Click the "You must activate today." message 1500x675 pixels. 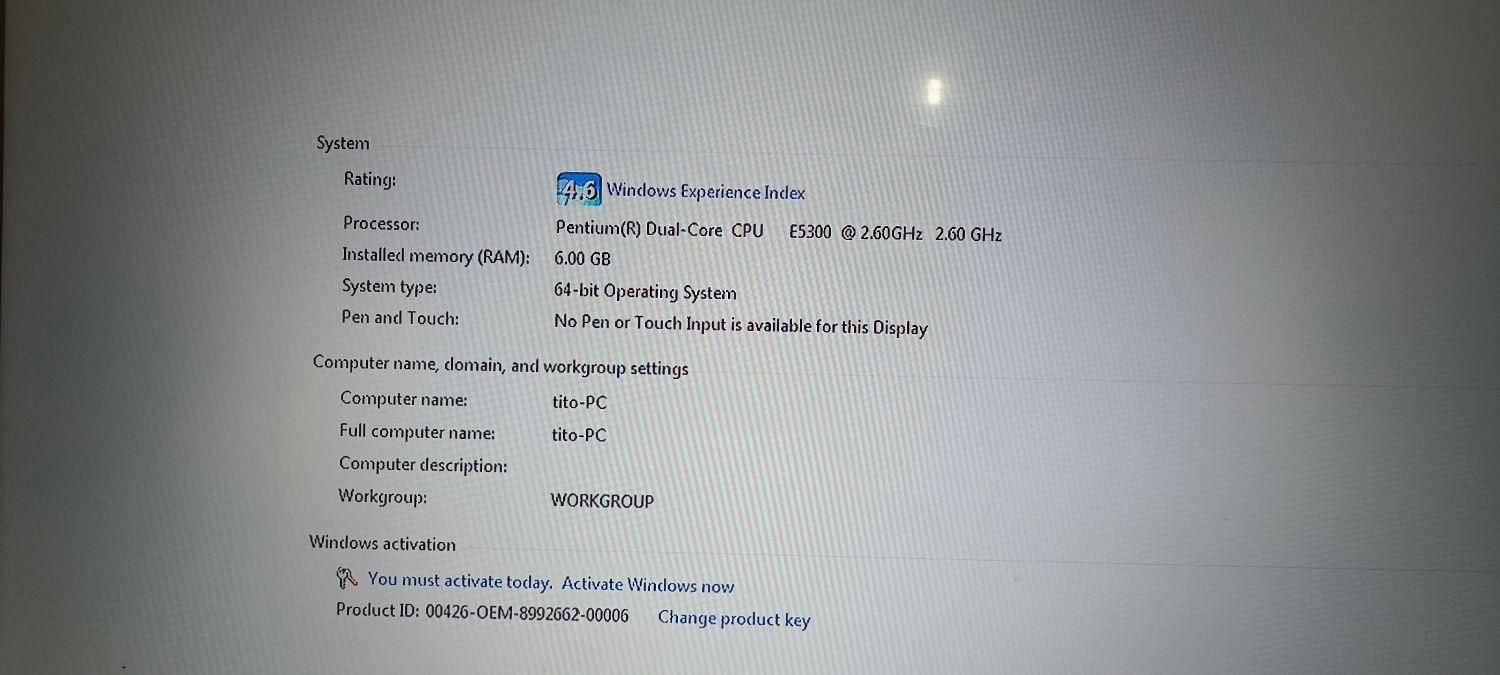[460, 581]
